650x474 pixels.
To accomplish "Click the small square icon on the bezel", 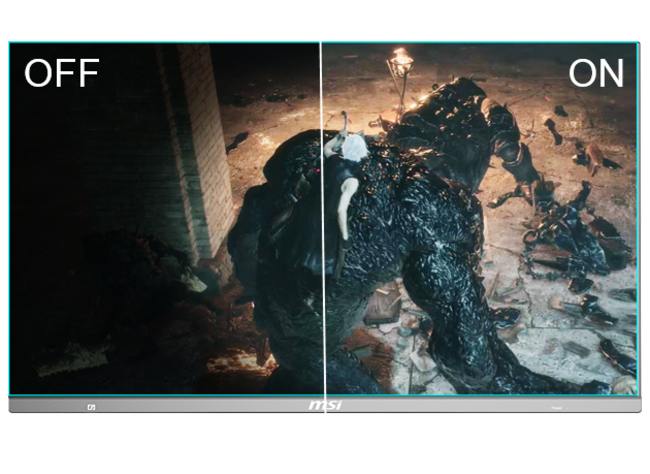I will [x=92, y=407].
